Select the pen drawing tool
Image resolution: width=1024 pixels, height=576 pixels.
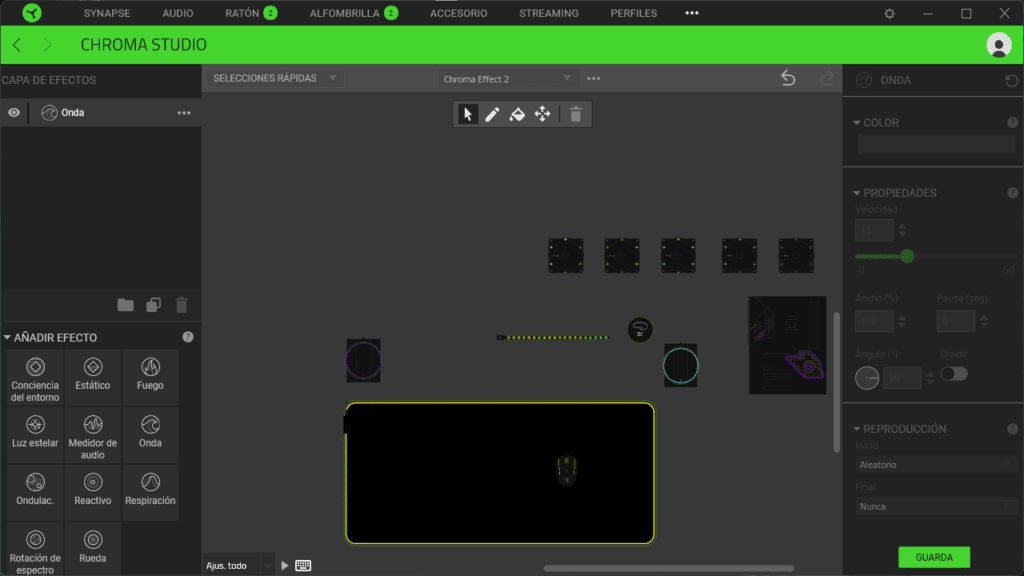pos(492,114)
